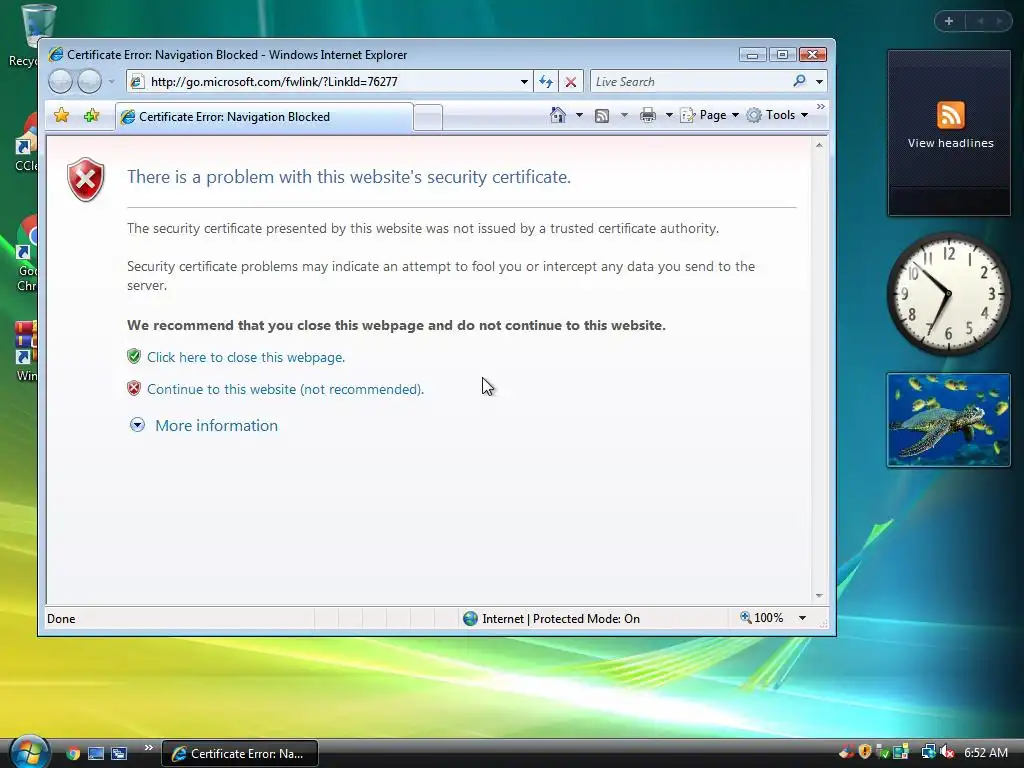
Task: Open a new blank tab
Action: (x=428, y=118)
